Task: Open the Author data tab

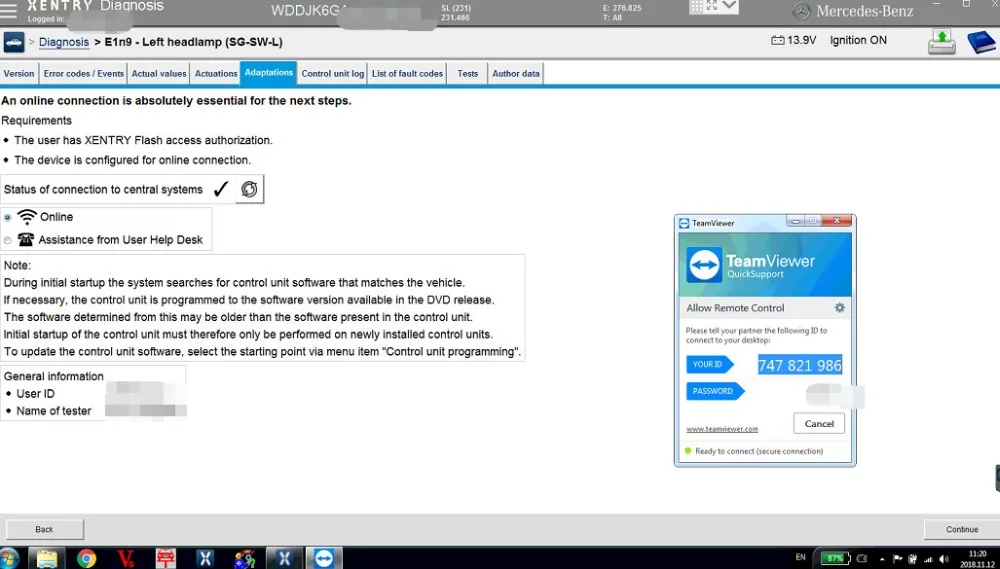Action: pyautogui.click(x=515, y=73)
